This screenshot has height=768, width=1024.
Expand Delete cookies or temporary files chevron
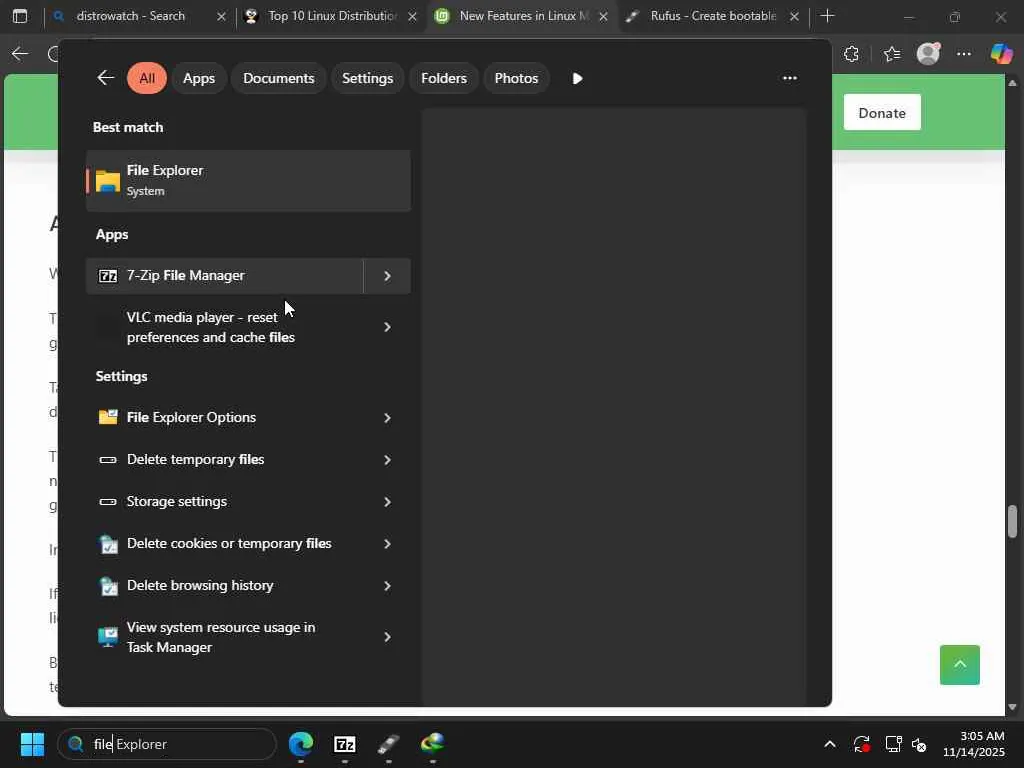387,543
